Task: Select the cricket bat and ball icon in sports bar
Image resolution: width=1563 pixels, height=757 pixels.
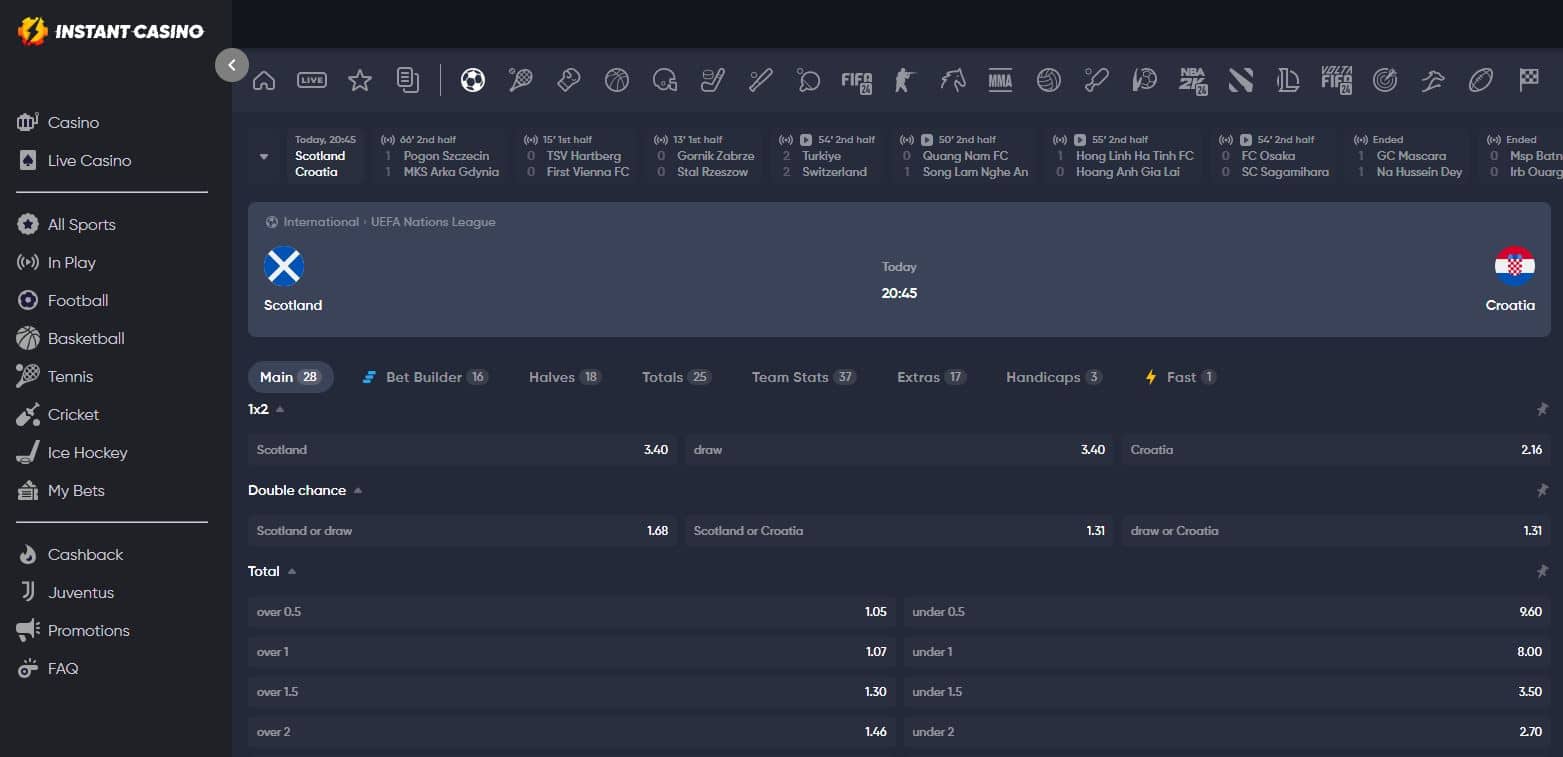Action: pos(1097,80)
